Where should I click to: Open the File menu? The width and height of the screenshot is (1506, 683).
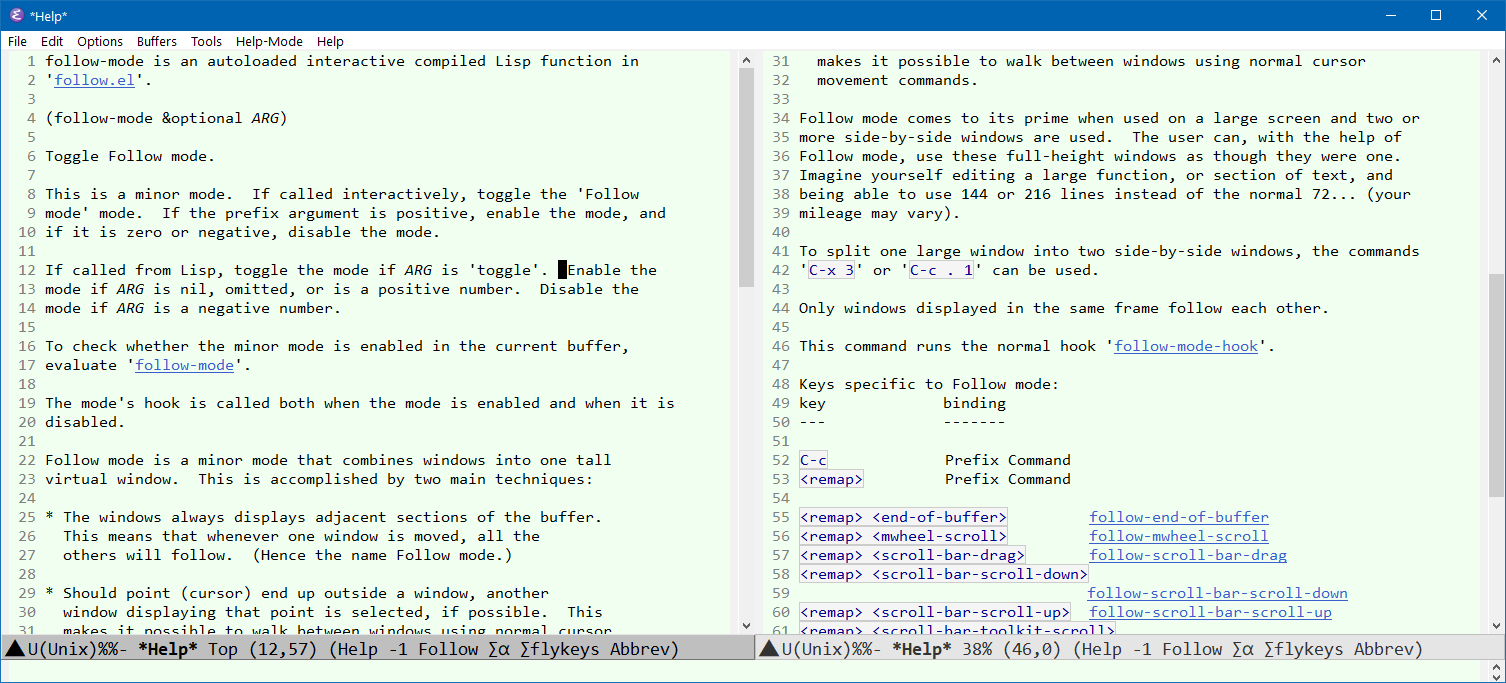[17, 41]
